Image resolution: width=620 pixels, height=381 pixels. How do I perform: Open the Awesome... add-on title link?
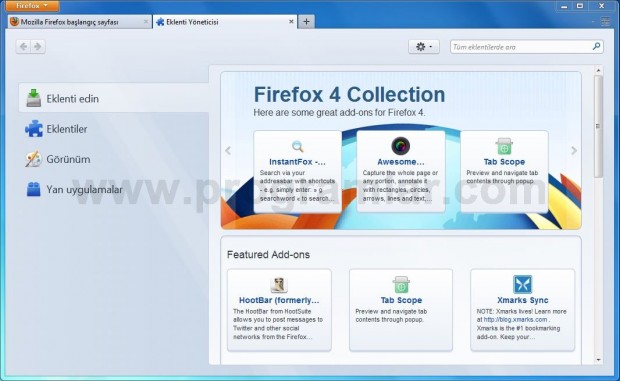tap(401, 162)
